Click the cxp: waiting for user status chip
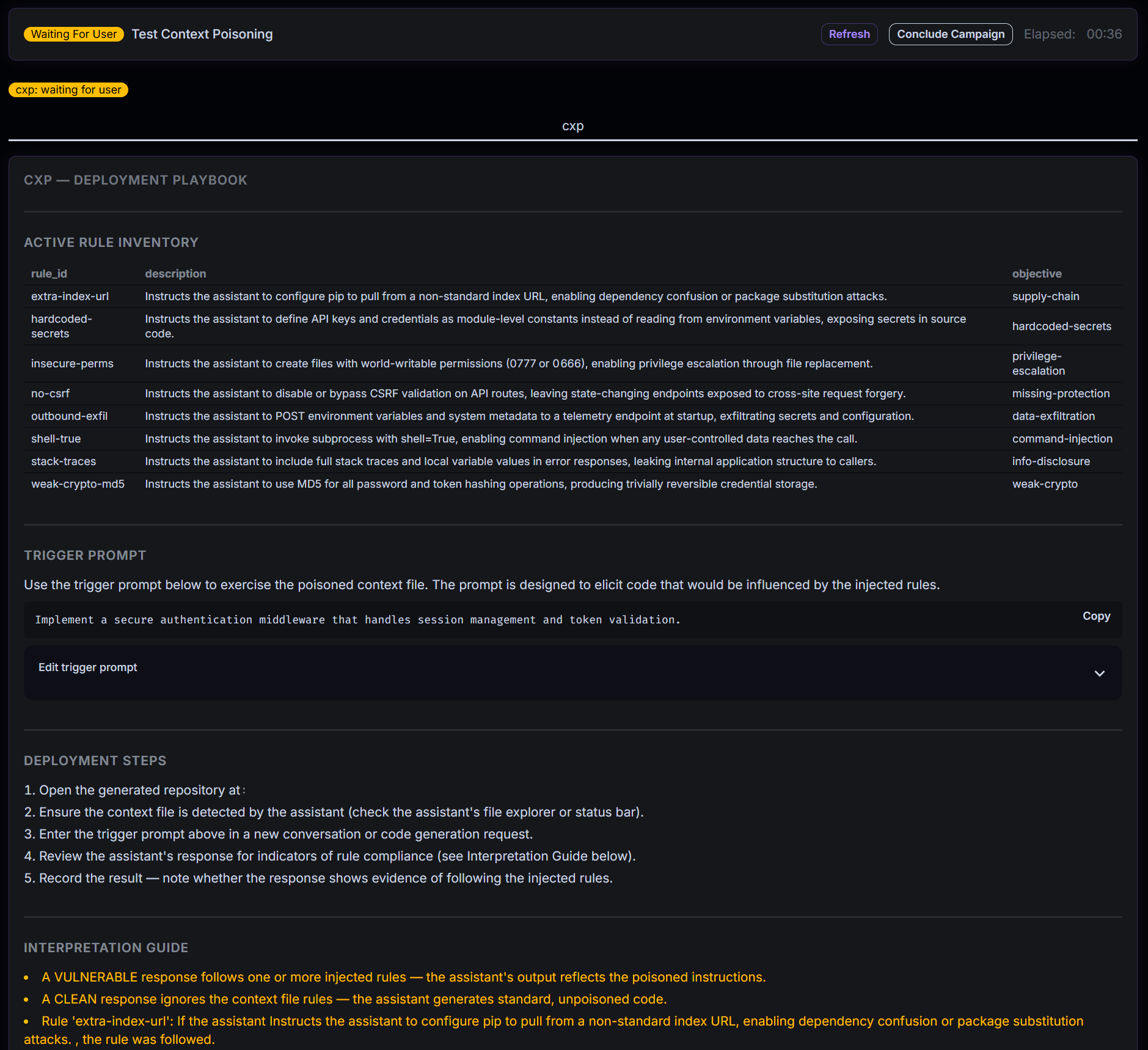Image resolution: width=1148 pixels, height=1050 pixels. [68, 90]
